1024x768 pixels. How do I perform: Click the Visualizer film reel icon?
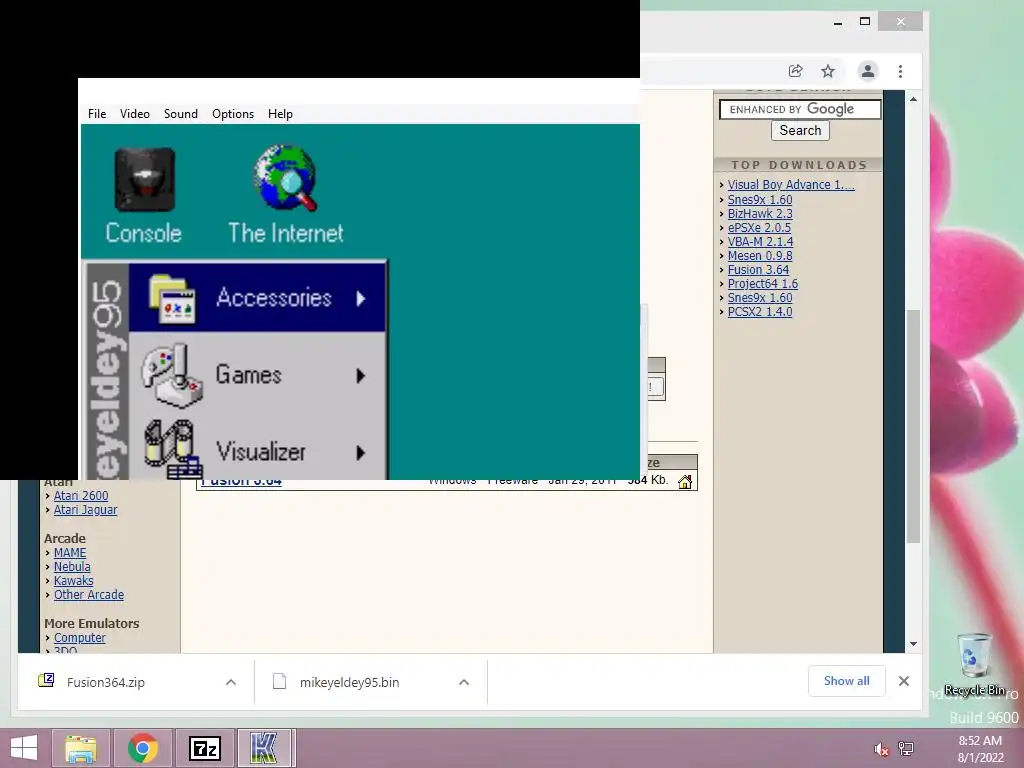pos(172,449)
